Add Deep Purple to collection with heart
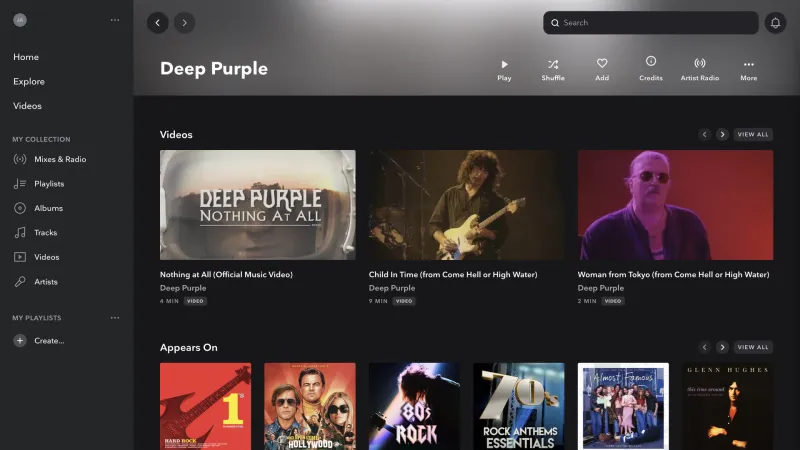 602,70
